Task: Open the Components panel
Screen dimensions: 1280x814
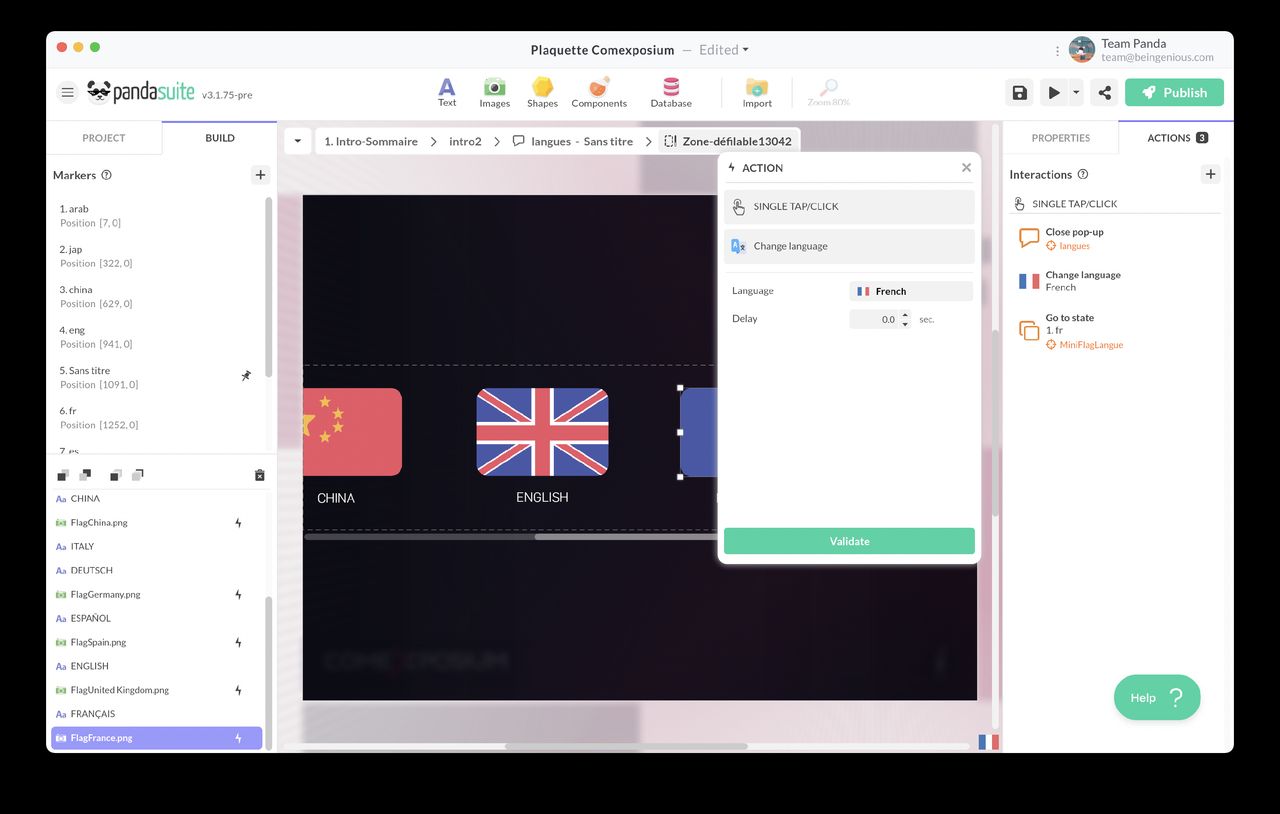Action: (598, 92)
